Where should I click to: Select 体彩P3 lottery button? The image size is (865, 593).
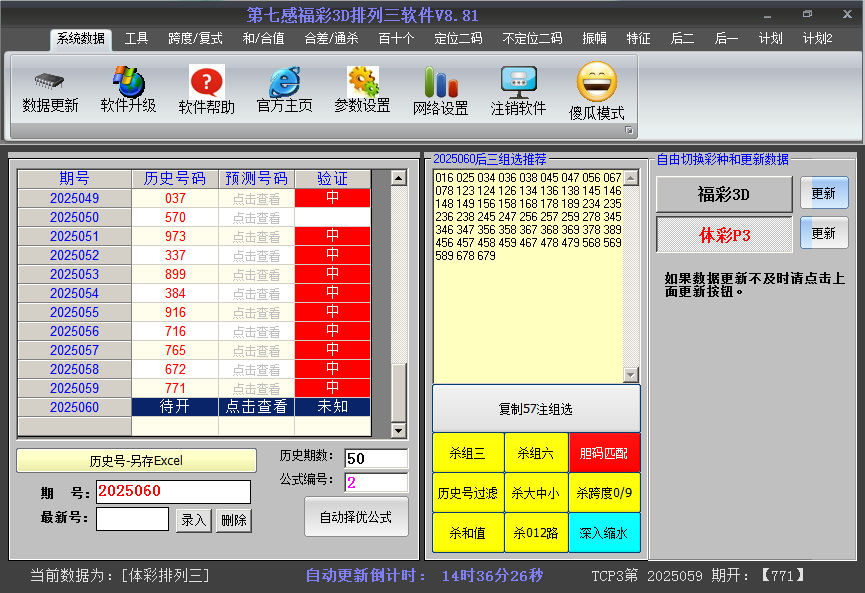coord(724,234)
